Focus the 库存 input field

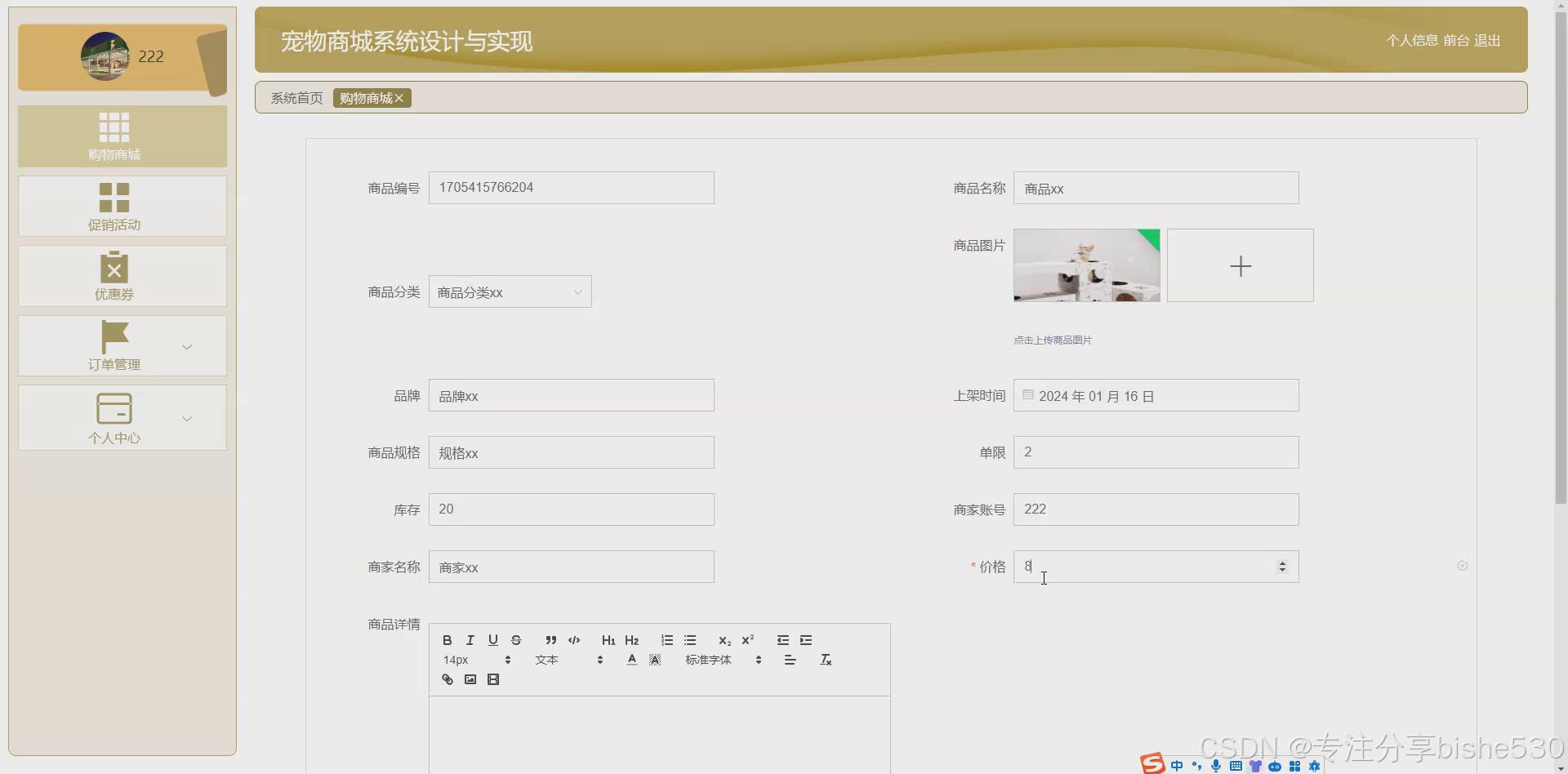(572, 509)
